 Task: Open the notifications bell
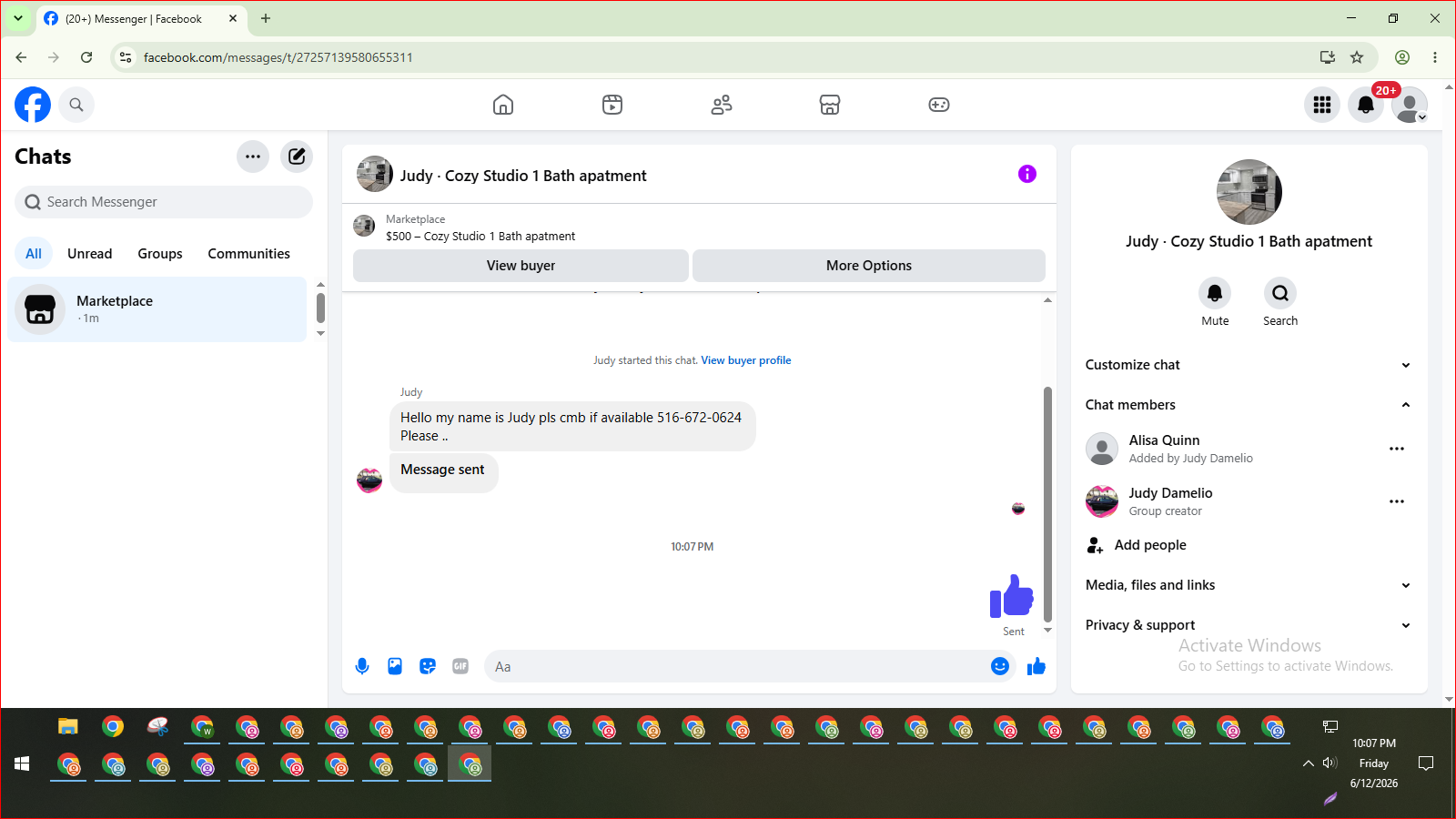[1366, 105]
